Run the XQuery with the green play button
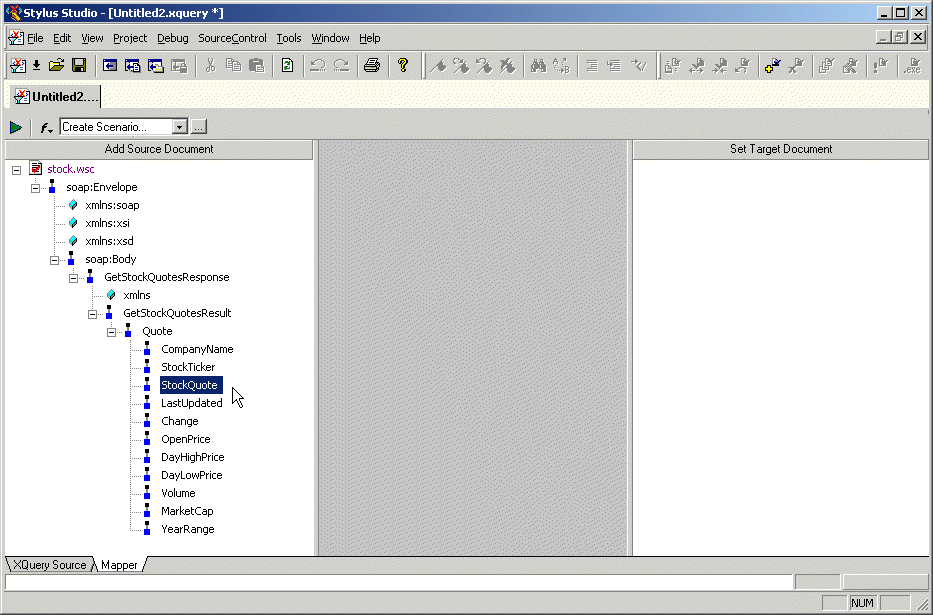 coord(16,127)
